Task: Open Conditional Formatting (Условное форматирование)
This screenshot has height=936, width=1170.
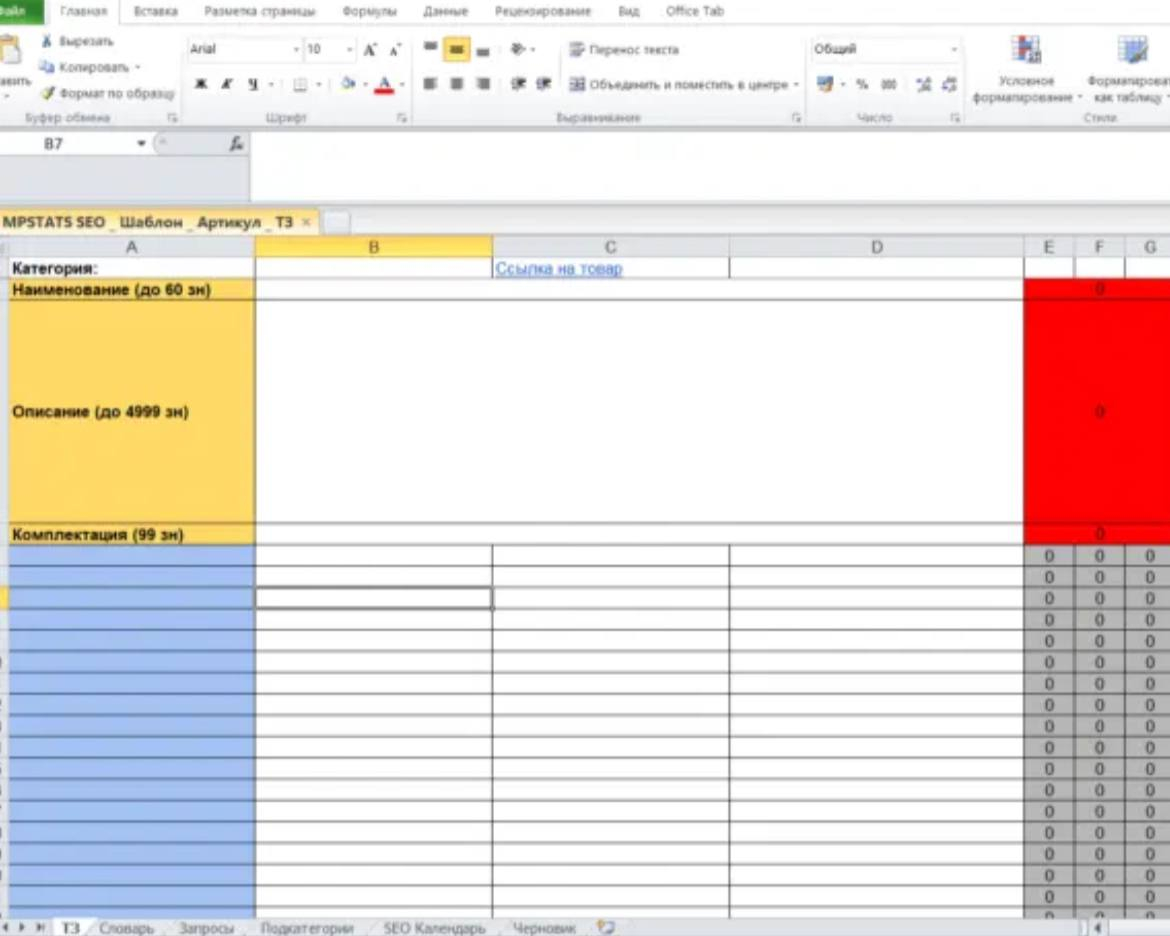Action: [x=1027, y=70]
